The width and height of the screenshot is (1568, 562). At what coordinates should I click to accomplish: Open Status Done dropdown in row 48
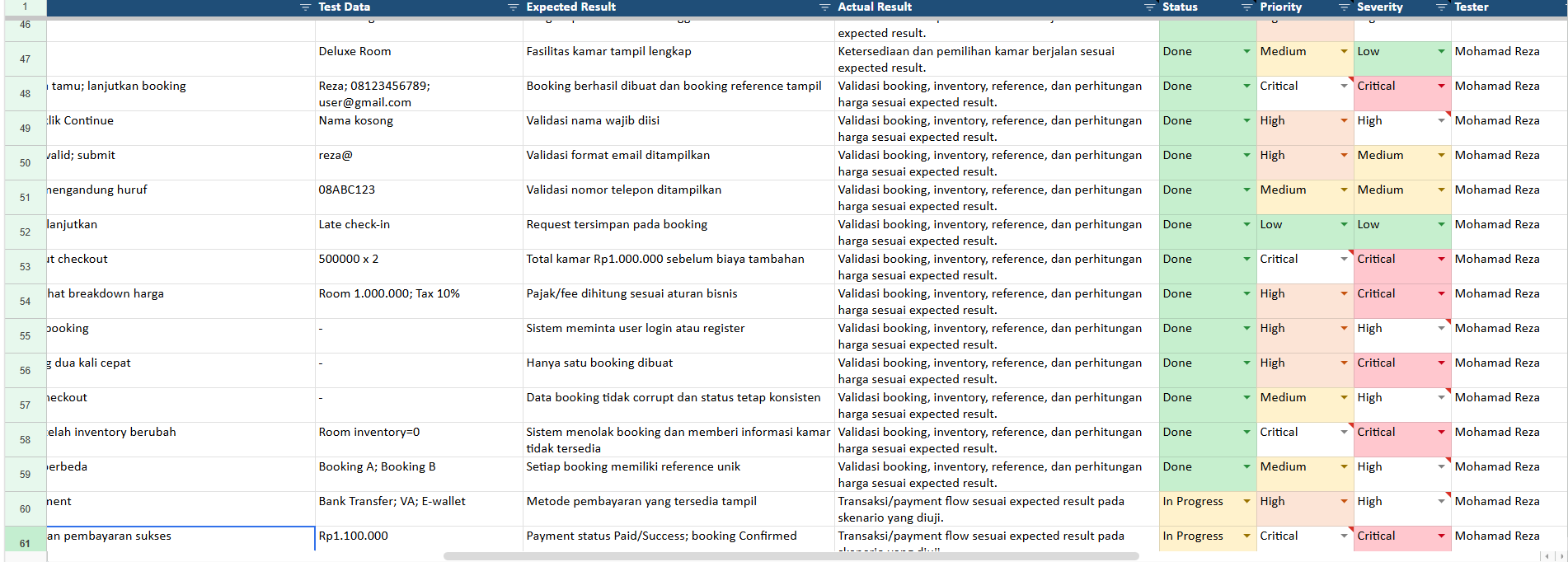(1246, 86)
